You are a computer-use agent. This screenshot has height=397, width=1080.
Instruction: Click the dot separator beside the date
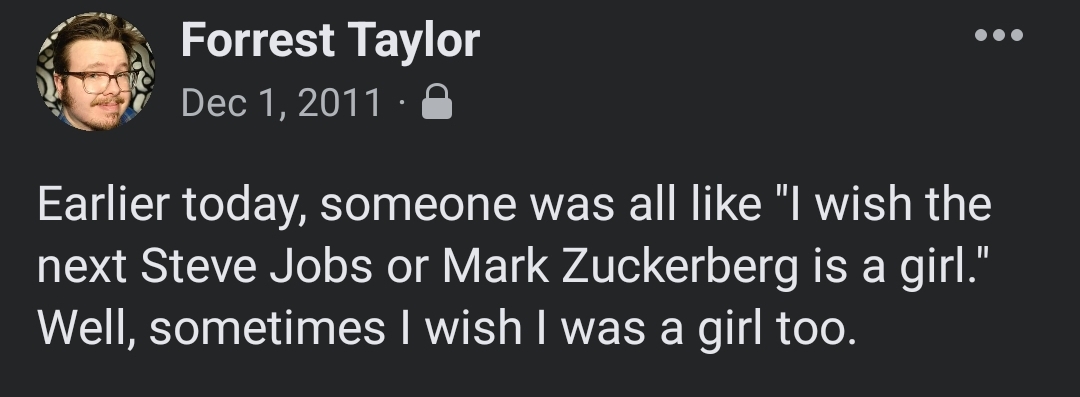402,104
